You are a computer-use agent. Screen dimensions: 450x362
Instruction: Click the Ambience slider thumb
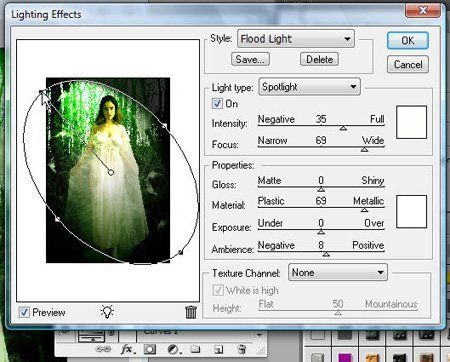[326, 254]
